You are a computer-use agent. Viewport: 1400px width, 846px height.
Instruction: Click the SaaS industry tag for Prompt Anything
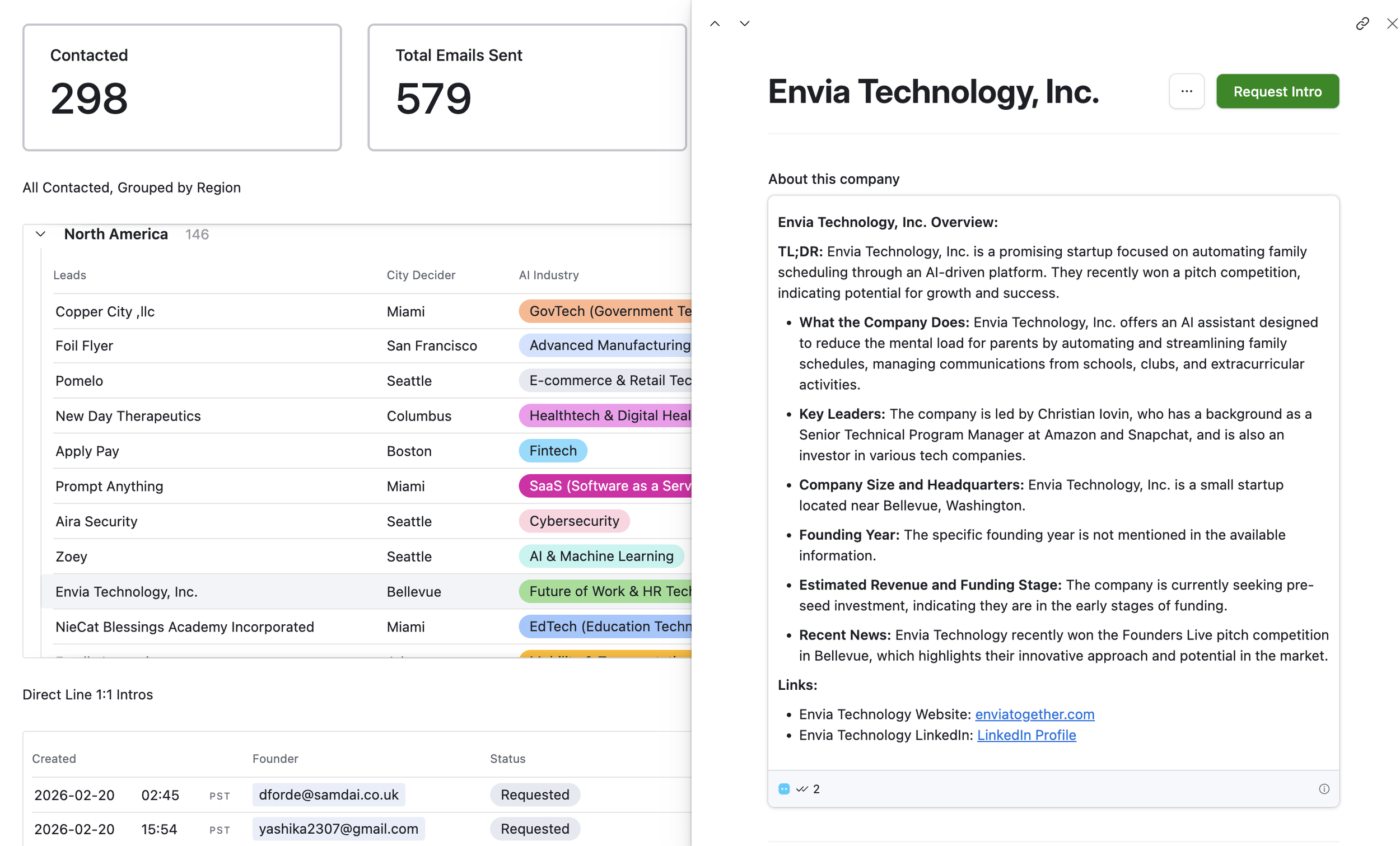(605, 486)
